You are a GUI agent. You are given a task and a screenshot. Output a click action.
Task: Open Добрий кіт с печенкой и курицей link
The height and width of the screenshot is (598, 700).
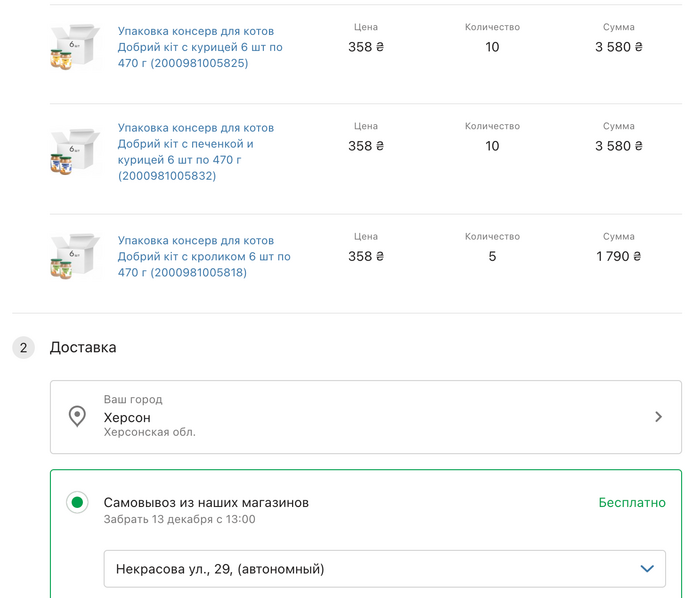click(x=196, y=152)
